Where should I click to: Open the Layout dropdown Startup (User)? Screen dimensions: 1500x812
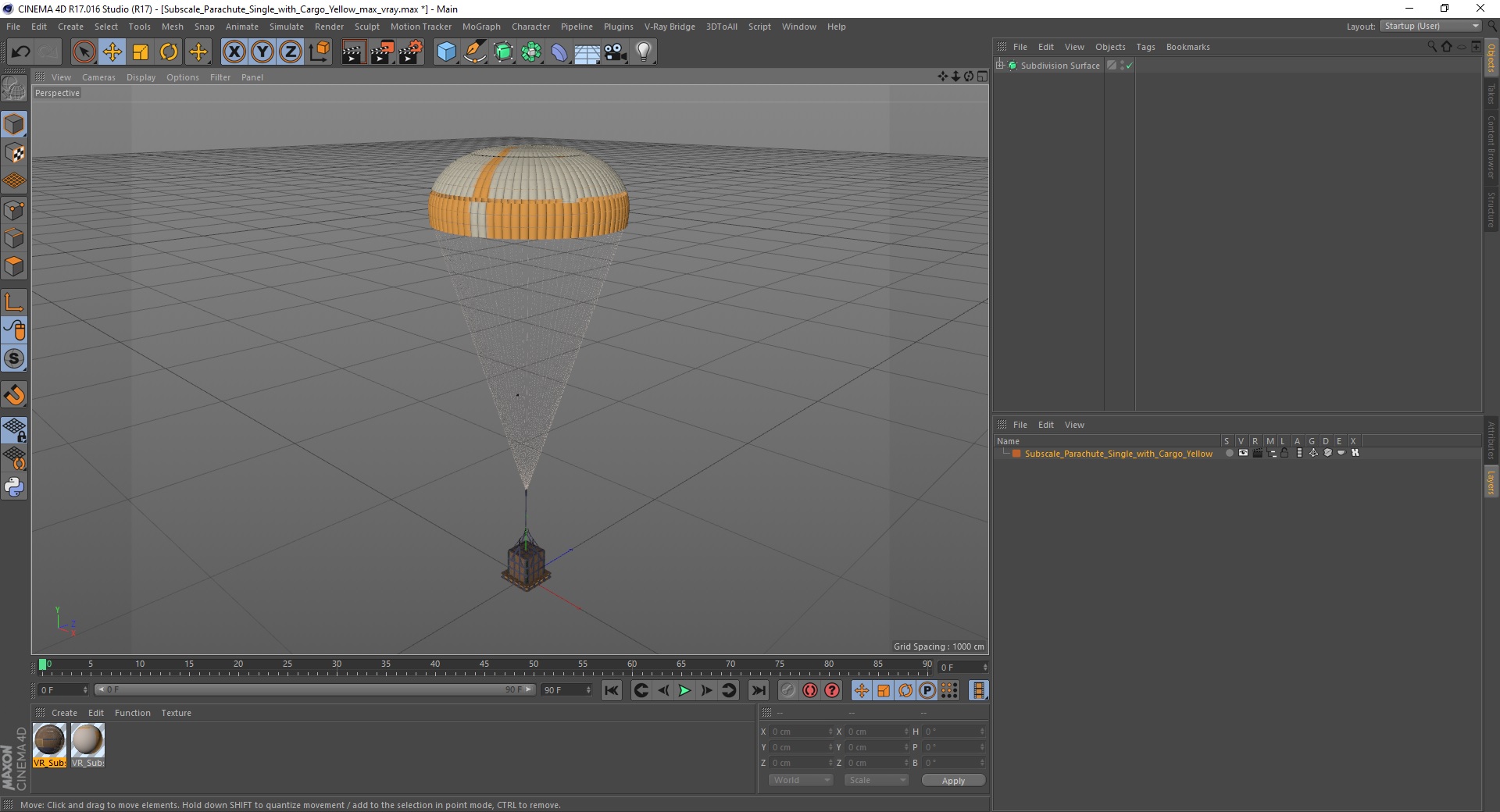(1431, 26)
